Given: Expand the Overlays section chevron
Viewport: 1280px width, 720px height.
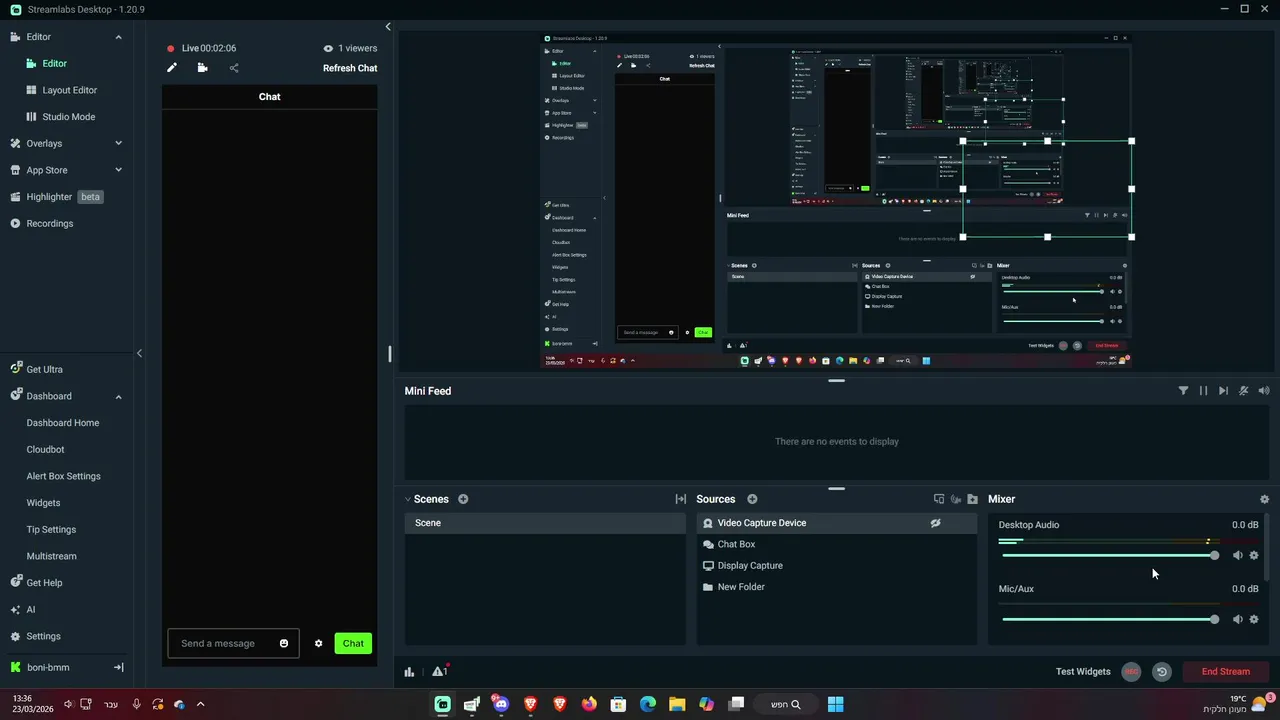Looking at the screenshot, I should (118, 143).
